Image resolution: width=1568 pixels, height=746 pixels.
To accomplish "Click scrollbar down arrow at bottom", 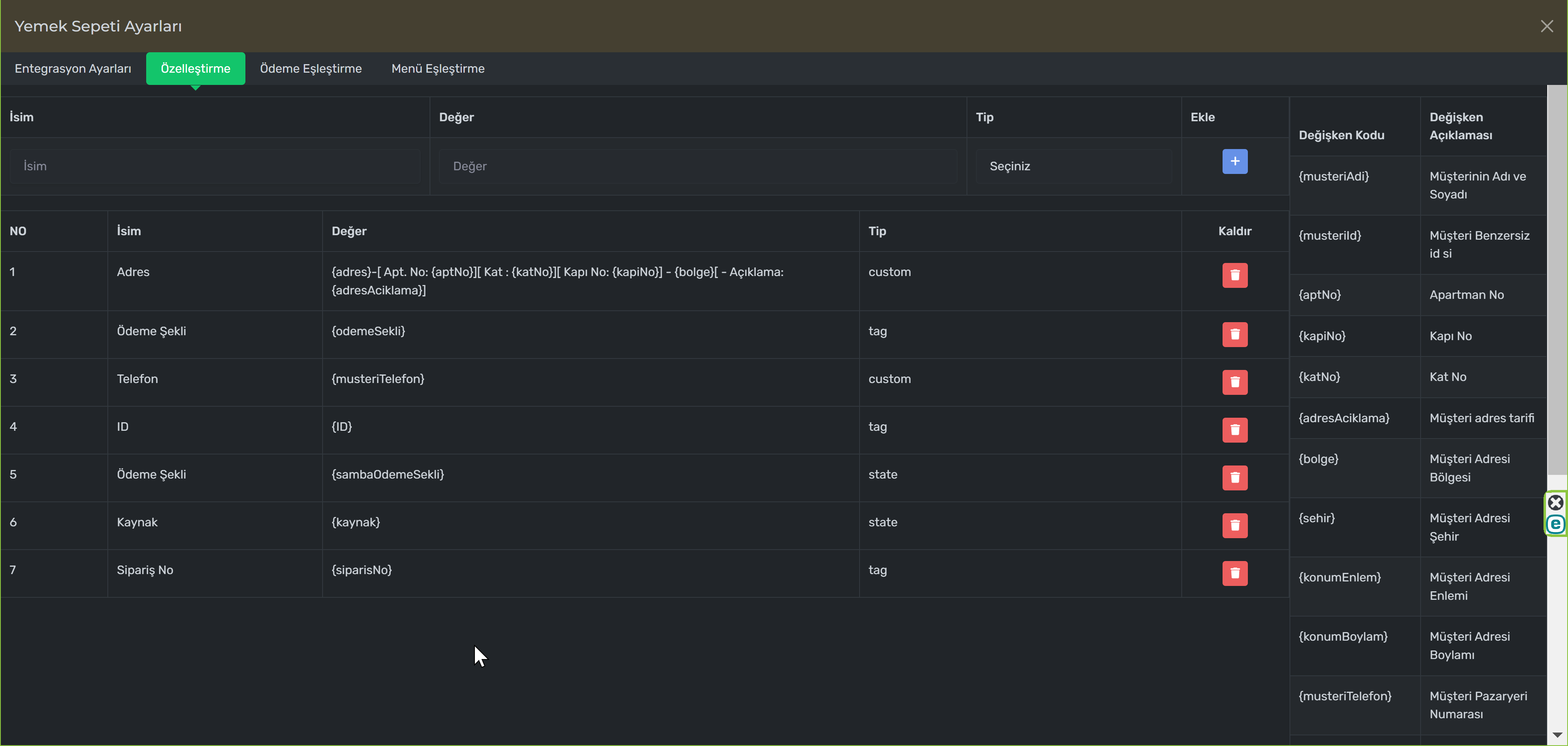I will [1557, 735].
